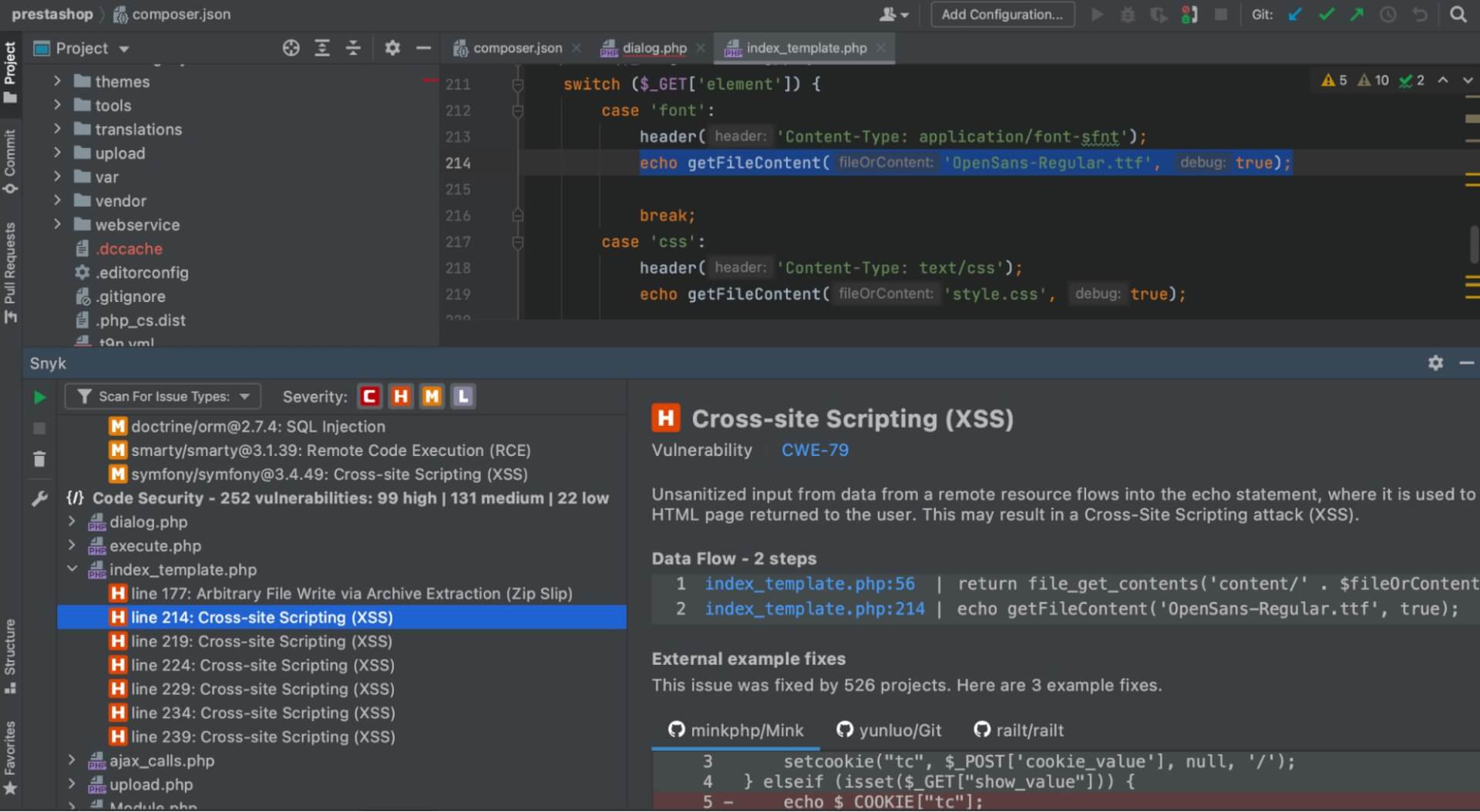
Task: Jump to index_template.php:56 in data flow
Action: tap(809, 584)
